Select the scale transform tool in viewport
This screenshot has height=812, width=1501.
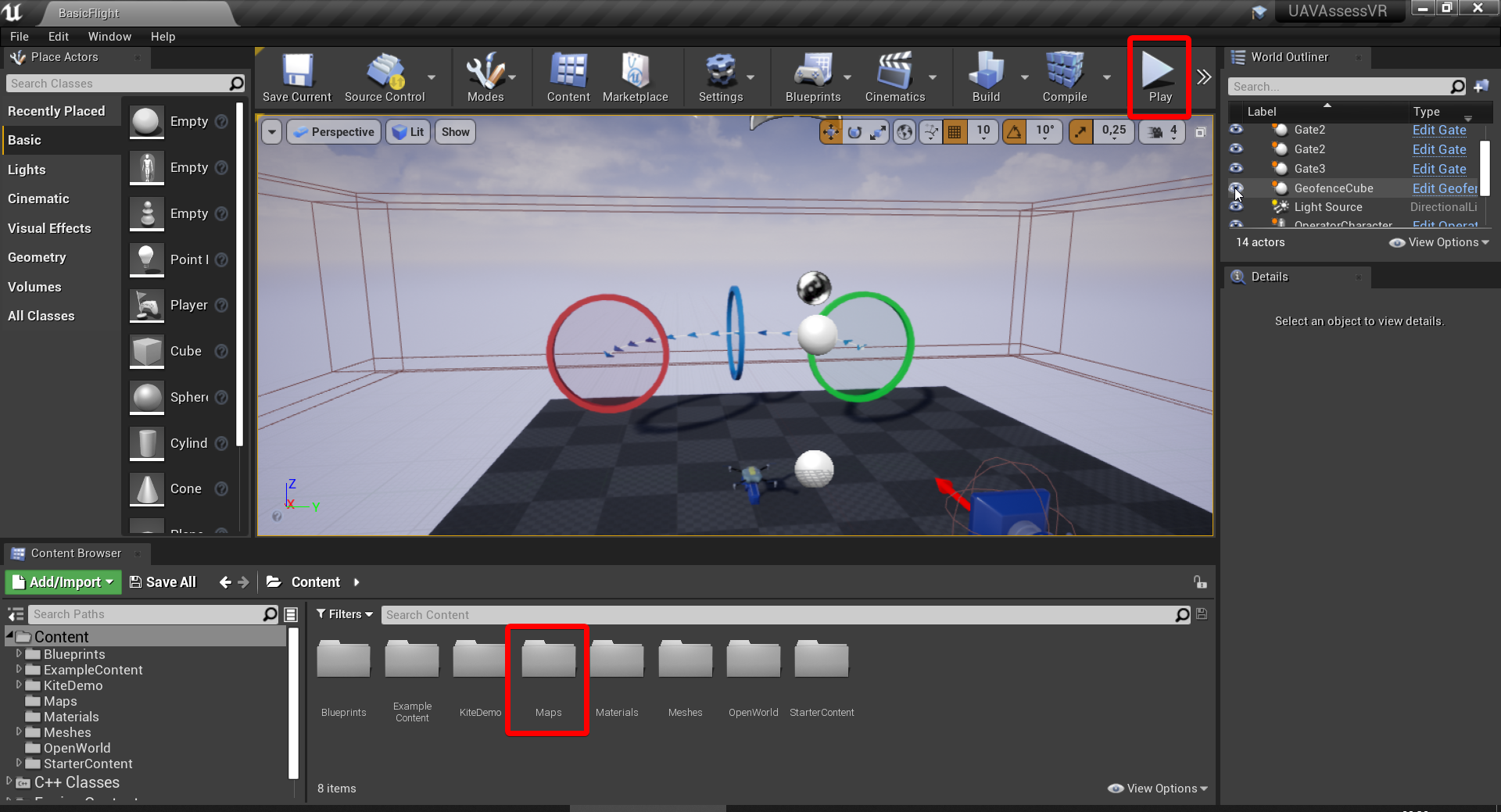pos(878,132)
